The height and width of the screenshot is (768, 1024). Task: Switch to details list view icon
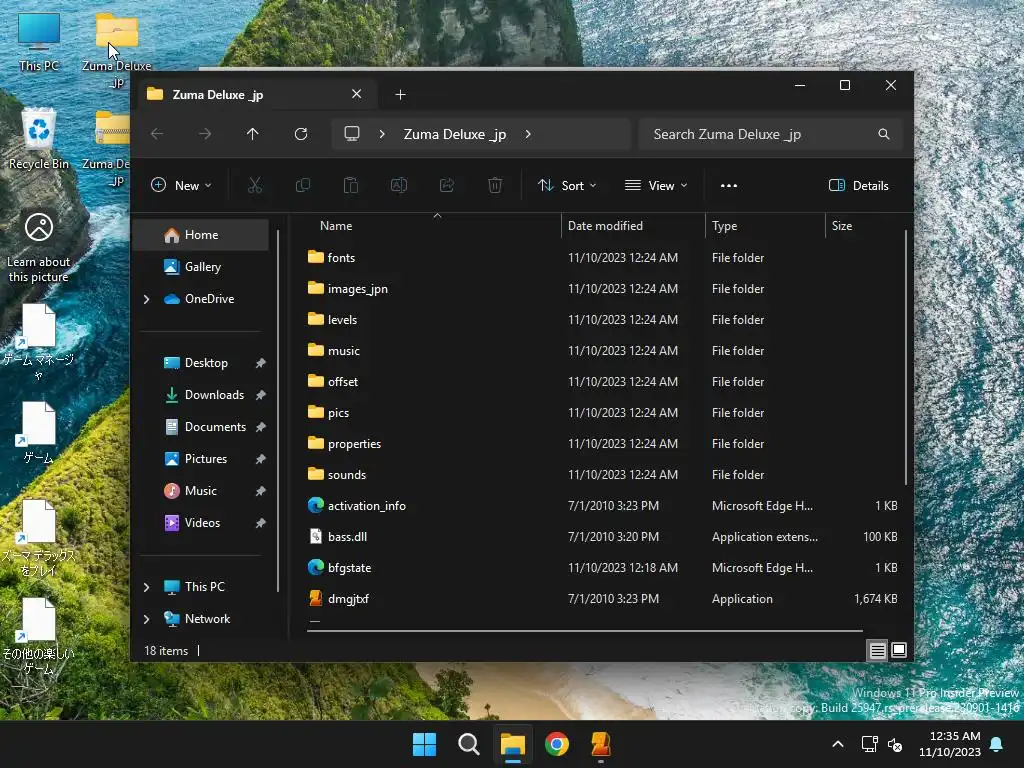877,650
